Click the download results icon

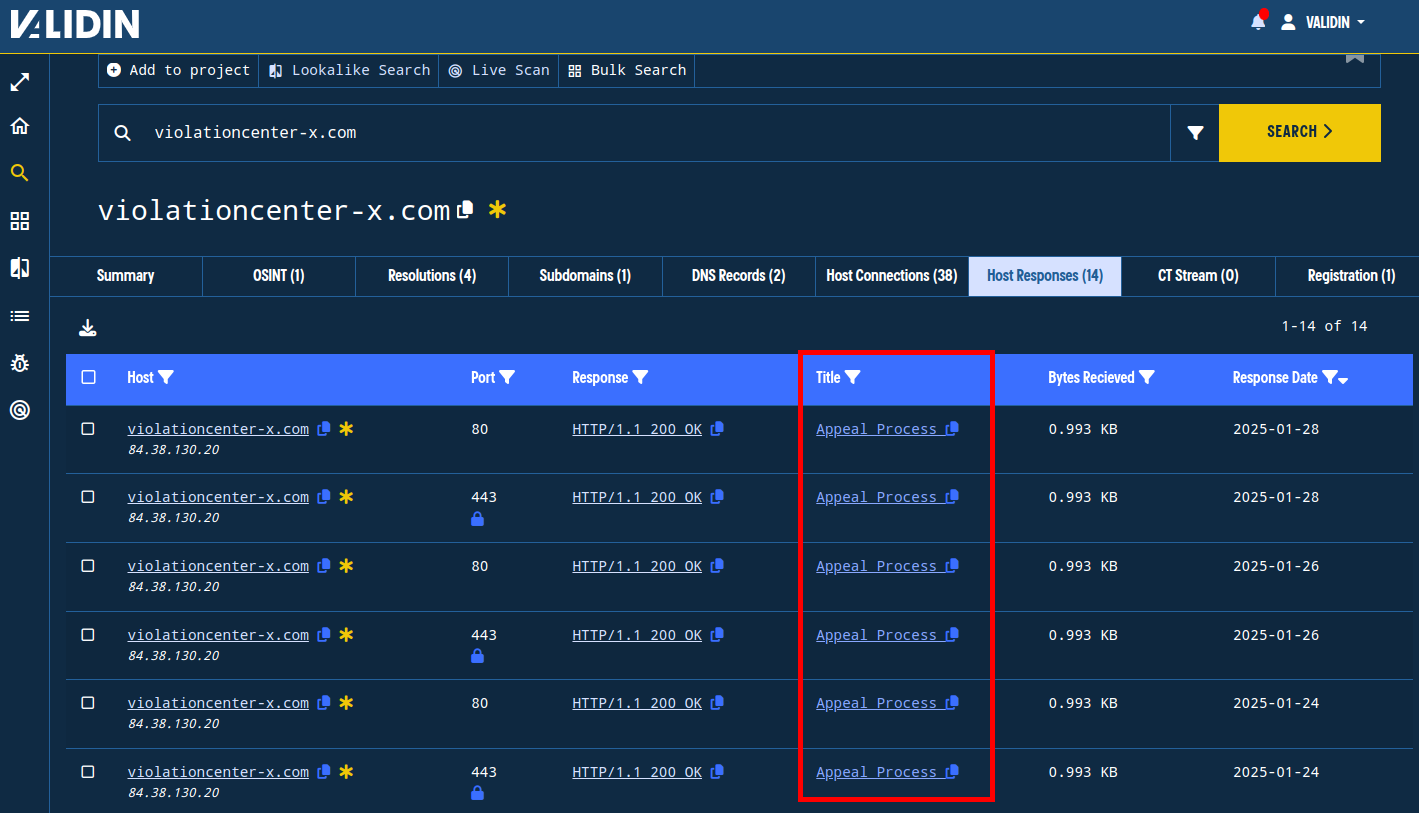[x=88, y=327]
